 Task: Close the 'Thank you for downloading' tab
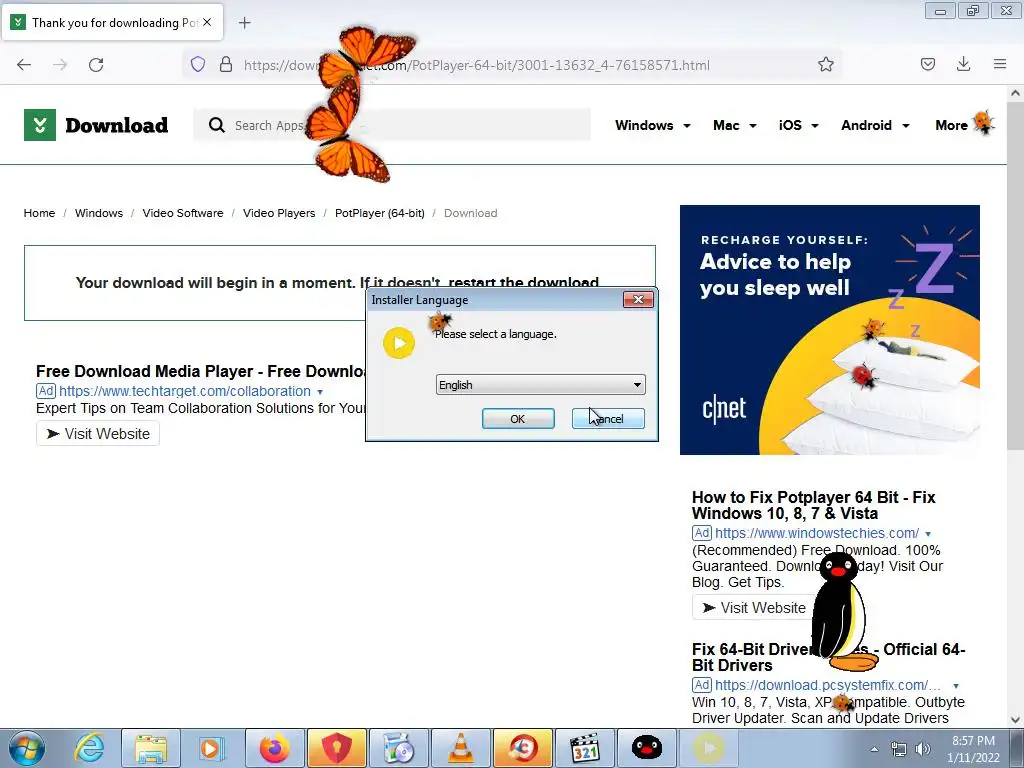tap(207, 22)
